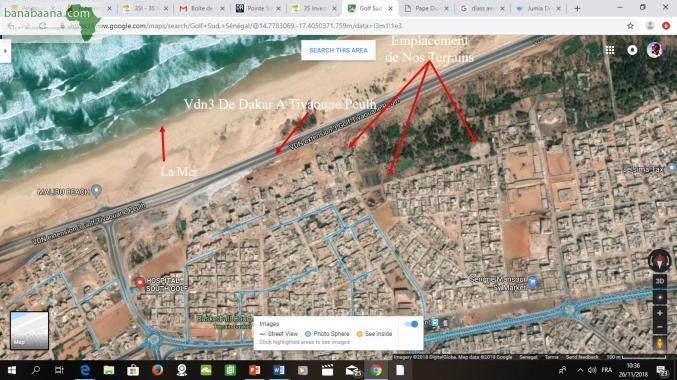Open Word from the Windows taskbar
677x380 pixels.
278,370
